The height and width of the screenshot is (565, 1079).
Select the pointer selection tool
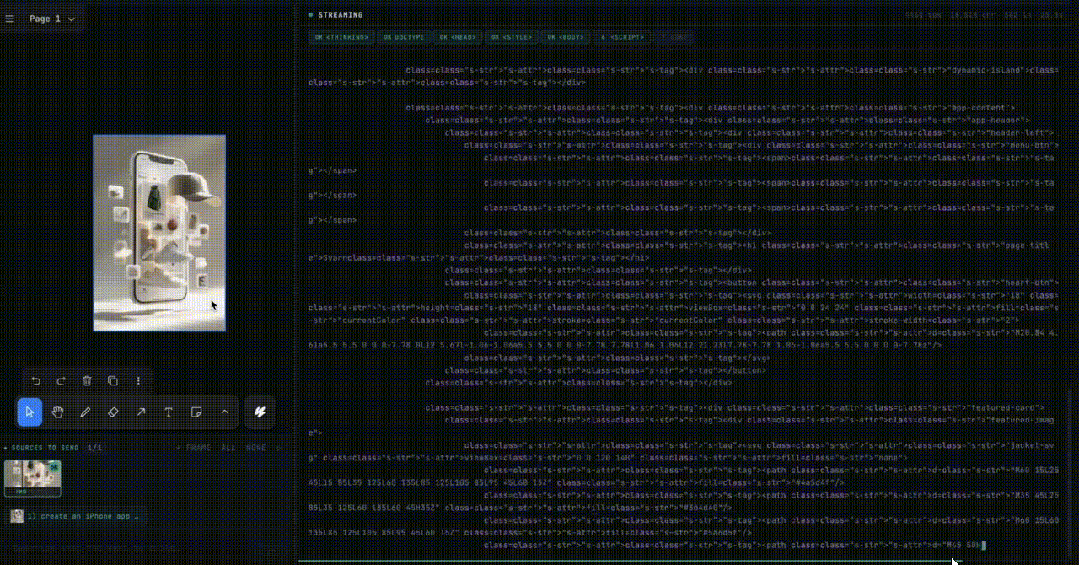coord(30,412)
